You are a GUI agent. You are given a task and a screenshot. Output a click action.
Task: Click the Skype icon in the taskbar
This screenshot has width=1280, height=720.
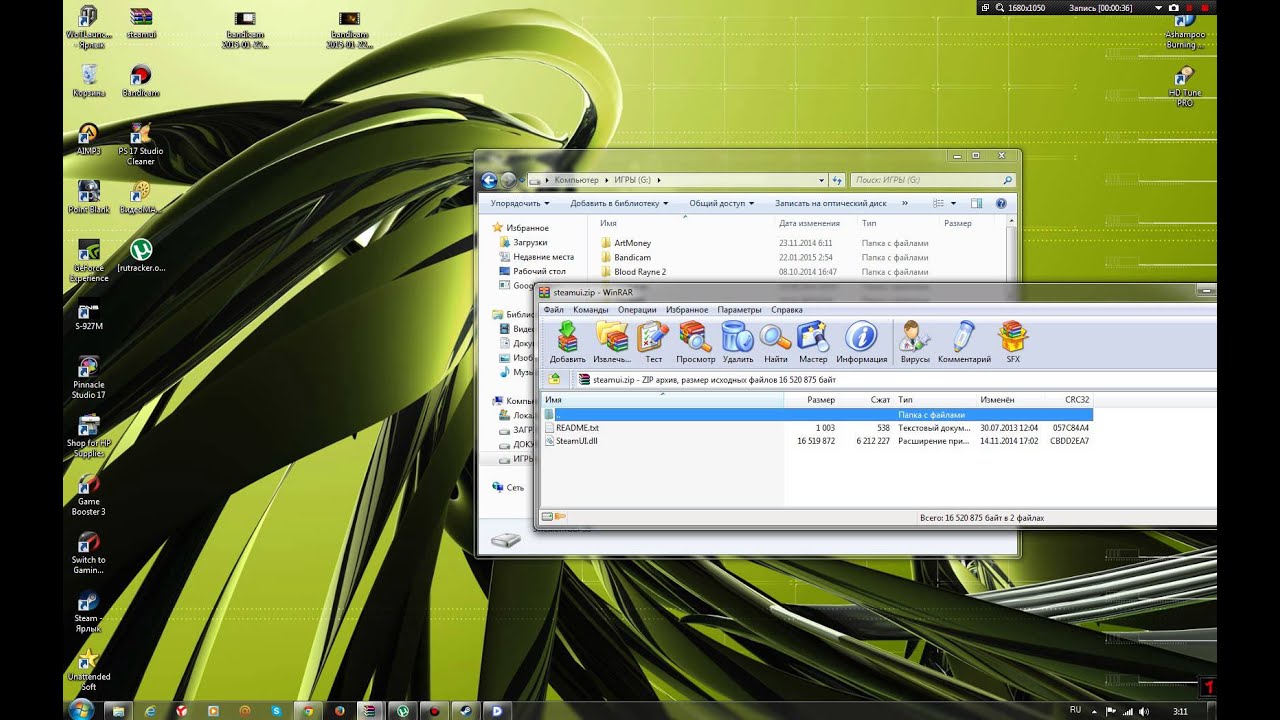276,710
